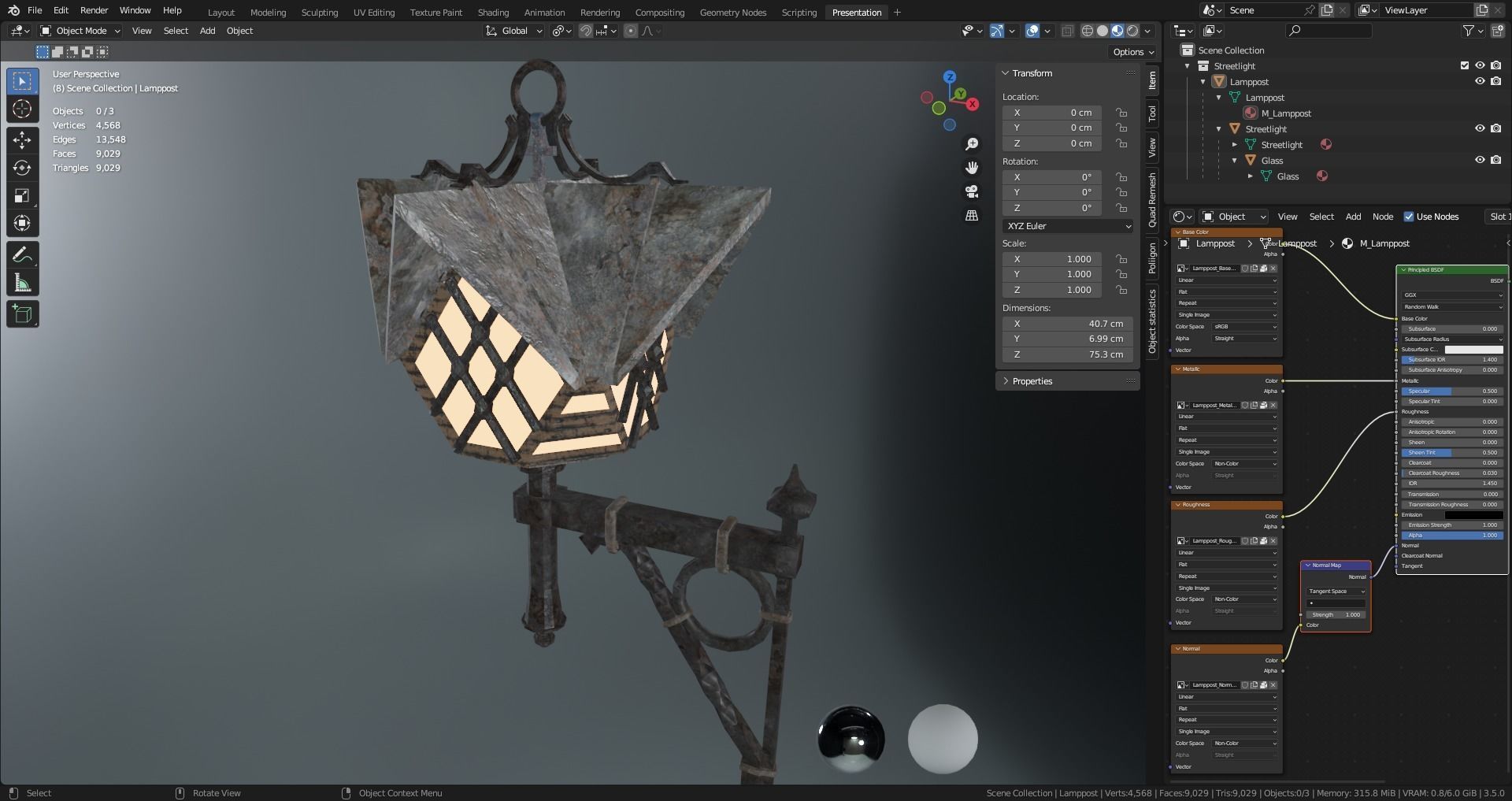The image size is (1512, 801).
Task: Open node editor Node menu
Action: pyautogui.click(x=1383, y=217)
